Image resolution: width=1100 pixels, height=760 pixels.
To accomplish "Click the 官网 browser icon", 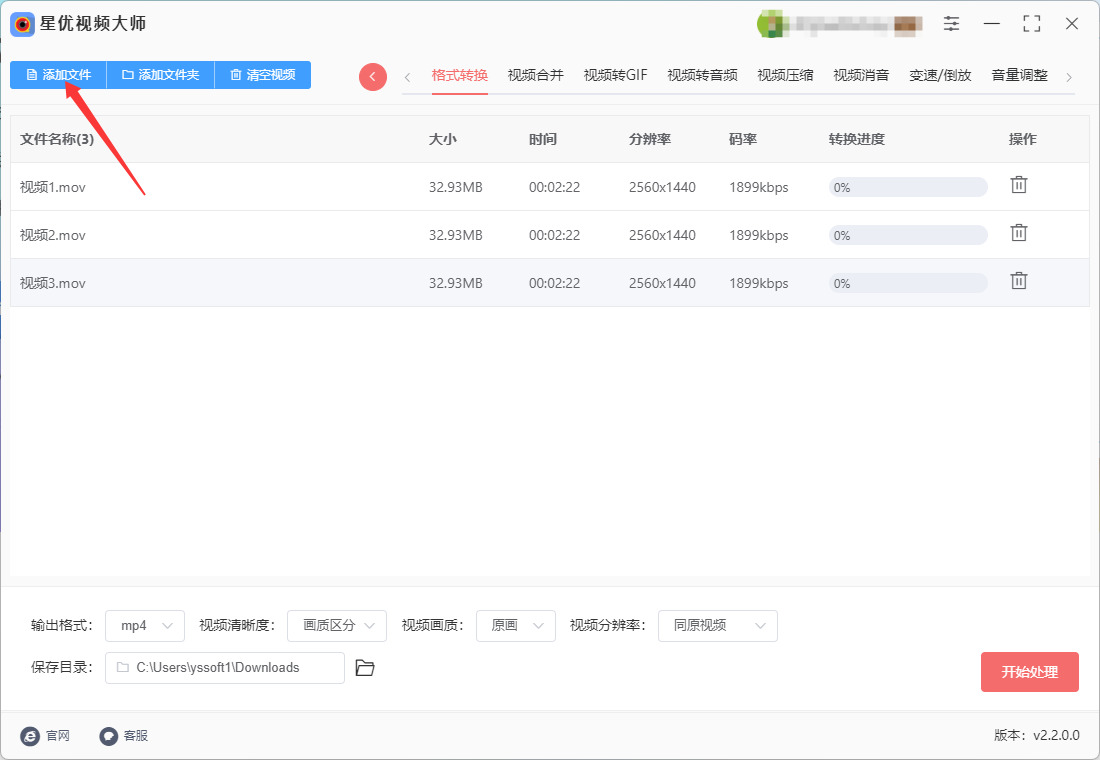I will tap(29, 735).
